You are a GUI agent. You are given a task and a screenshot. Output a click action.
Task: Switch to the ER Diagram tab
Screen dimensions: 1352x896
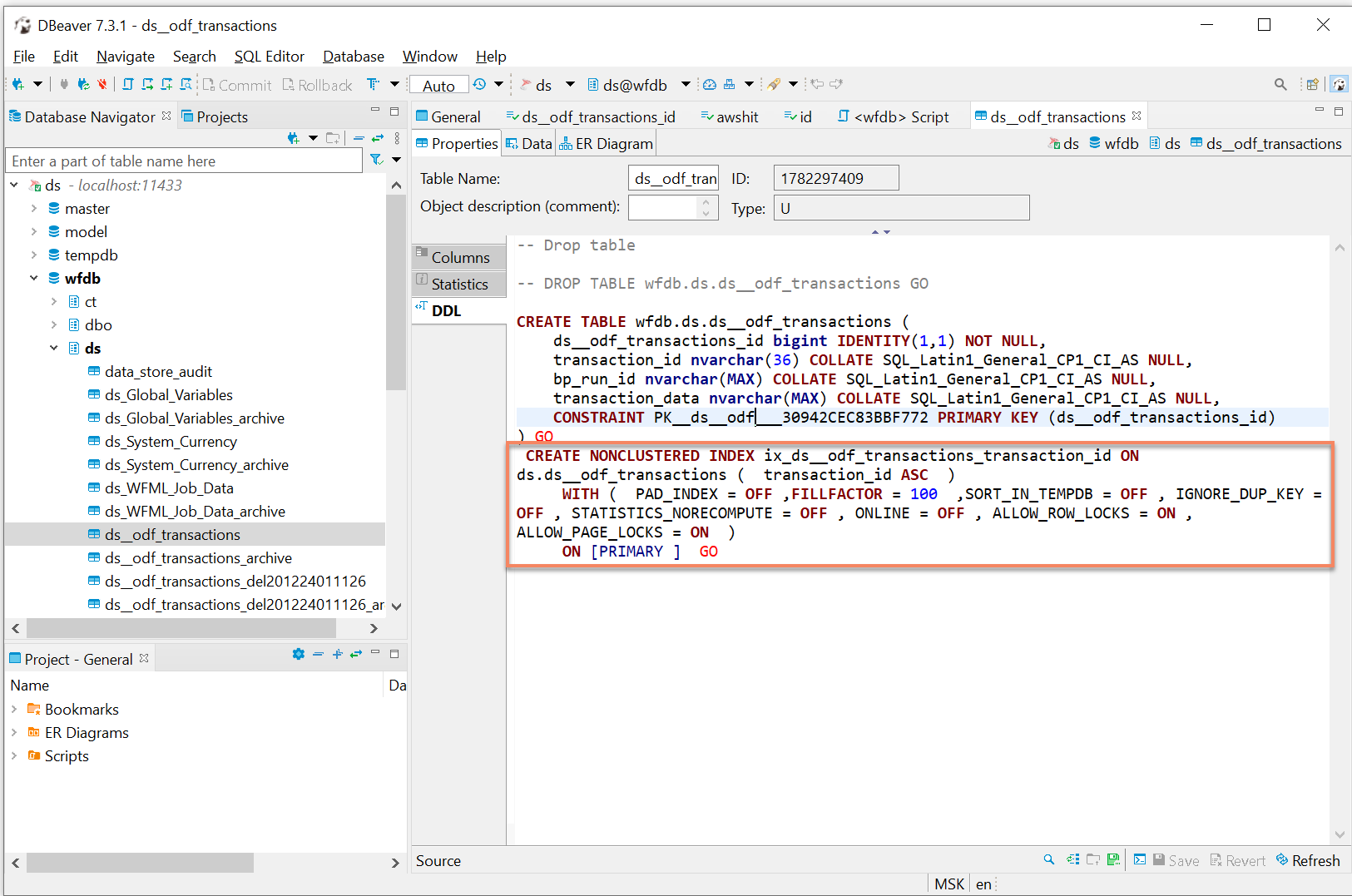(x=606, y=144)
